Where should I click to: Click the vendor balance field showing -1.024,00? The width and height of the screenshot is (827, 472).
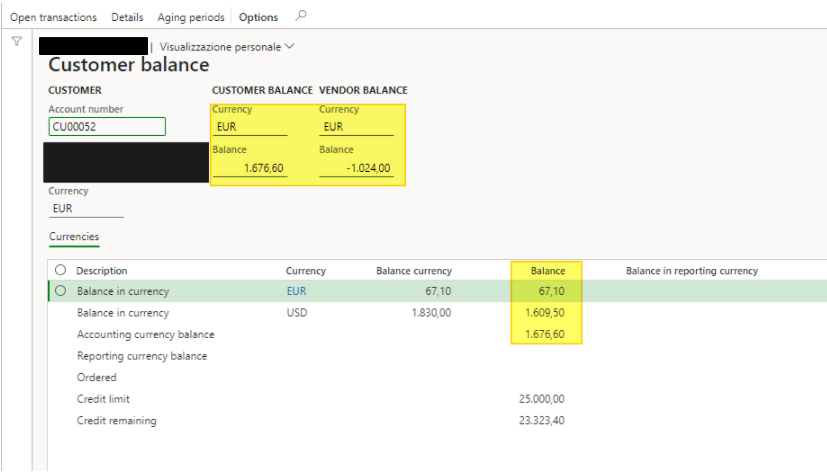click(356, 169)
